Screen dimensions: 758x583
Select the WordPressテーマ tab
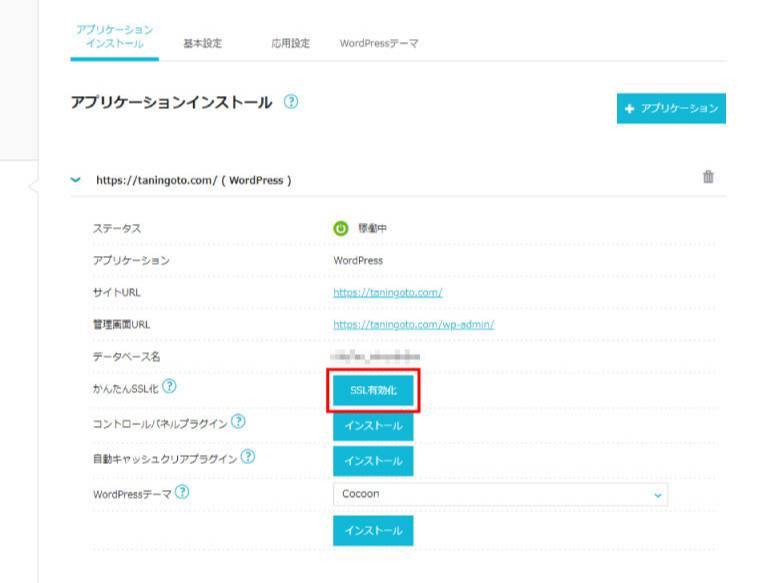pos(378,44)
